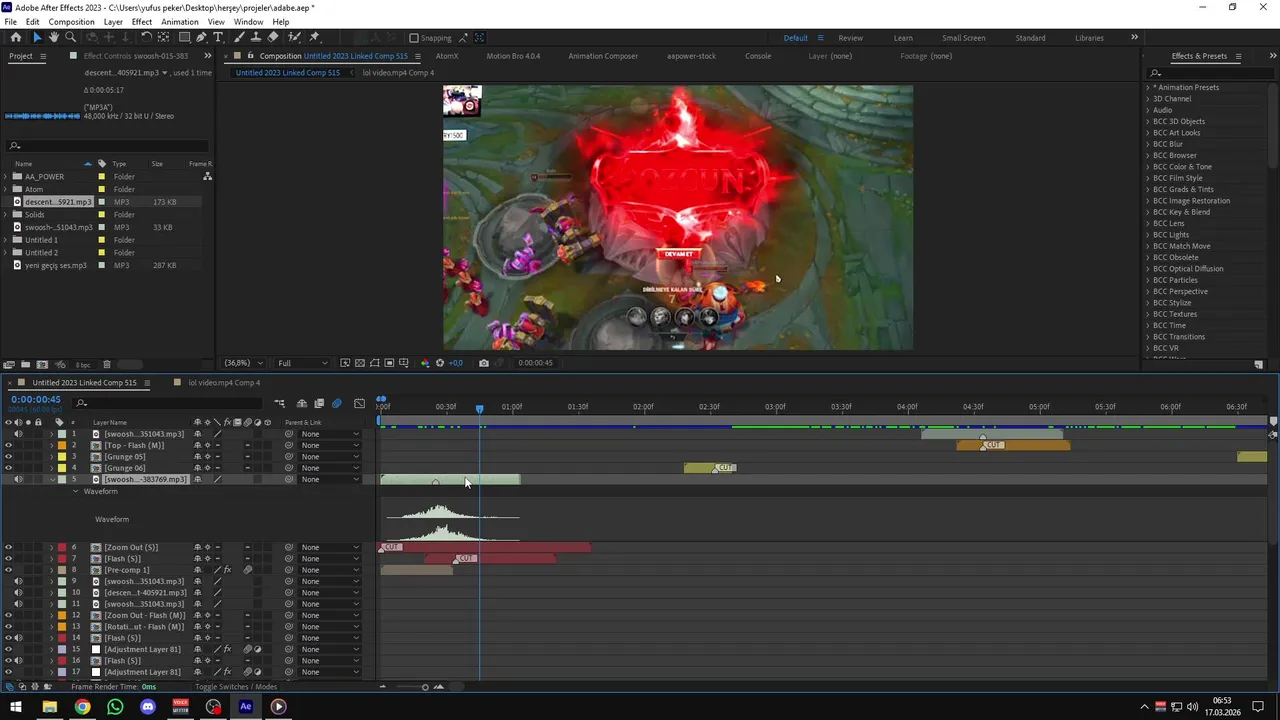Open Discord from the taskbar
This screenshot has height=720, width=1280.
(148, 707)
